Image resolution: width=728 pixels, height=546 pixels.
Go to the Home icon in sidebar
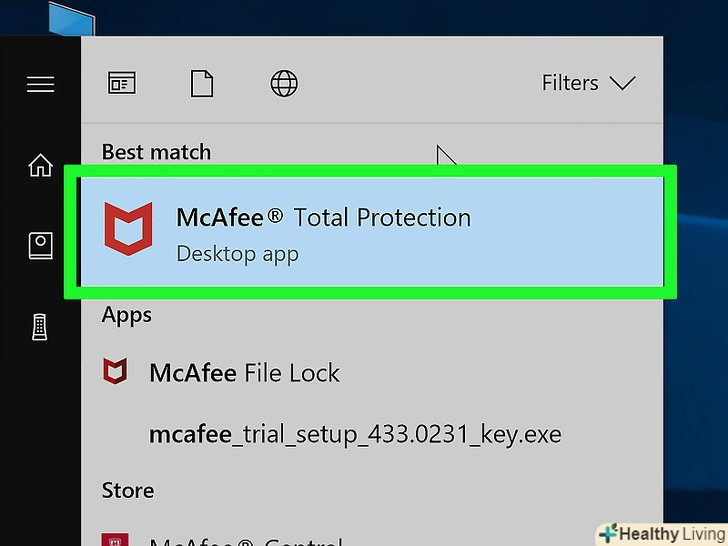point(40,165)
